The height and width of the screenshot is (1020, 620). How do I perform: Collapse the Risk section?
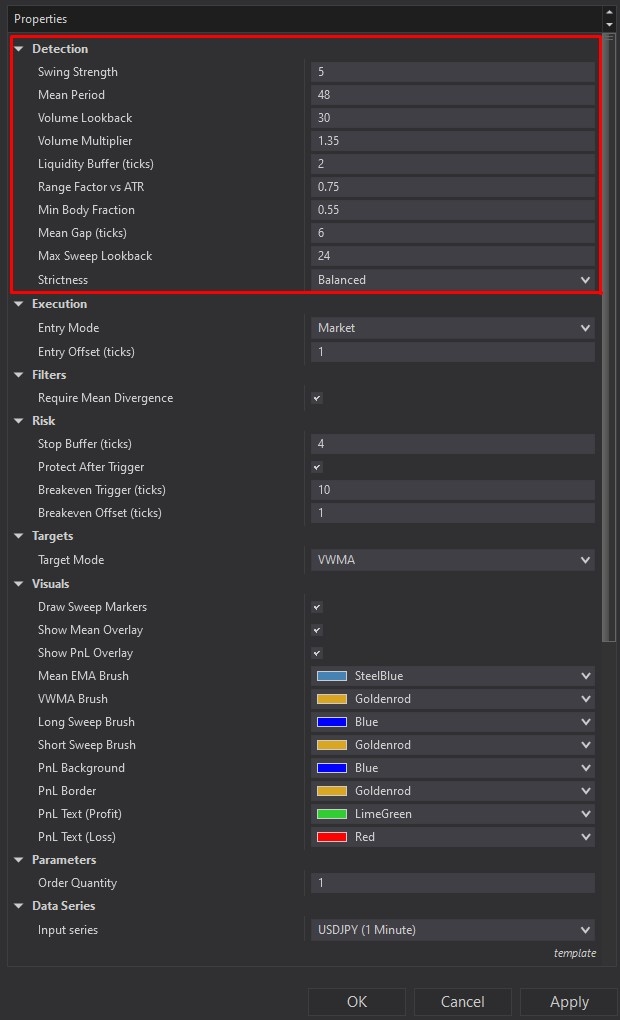(20, 420)
